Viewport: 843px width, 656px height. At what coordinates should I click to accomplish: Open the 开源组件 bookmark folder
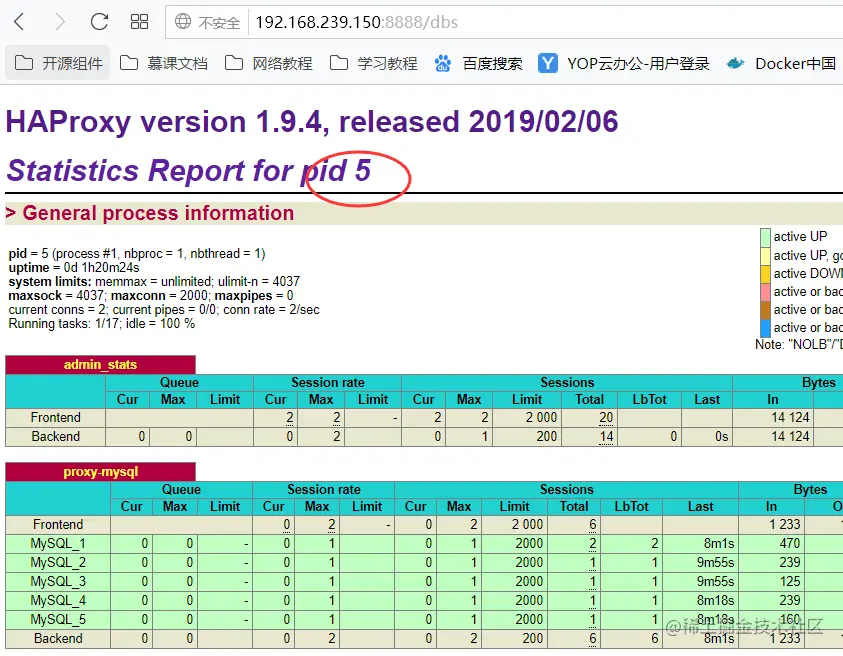(59, 63)
